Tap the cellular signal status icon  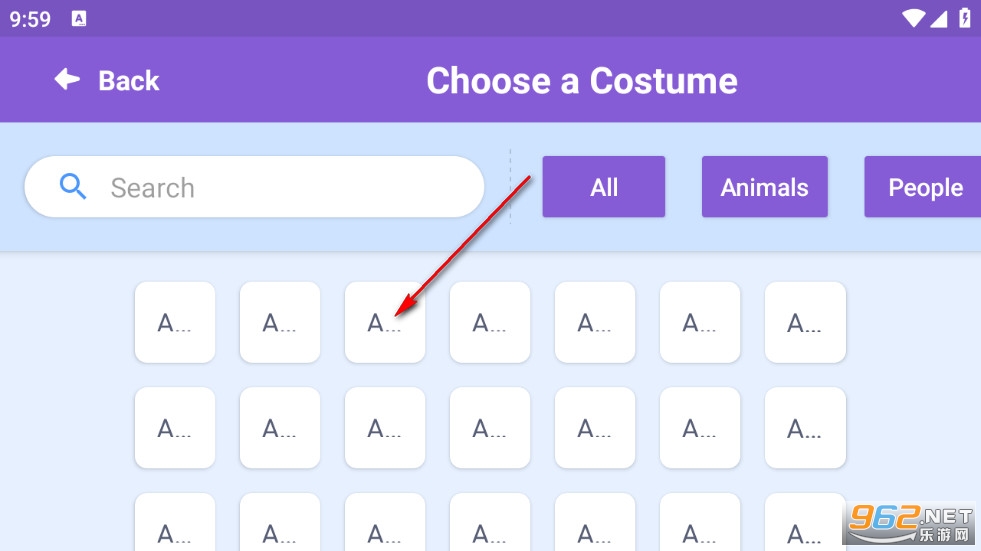pyautogui.click(x=938, y=18)
